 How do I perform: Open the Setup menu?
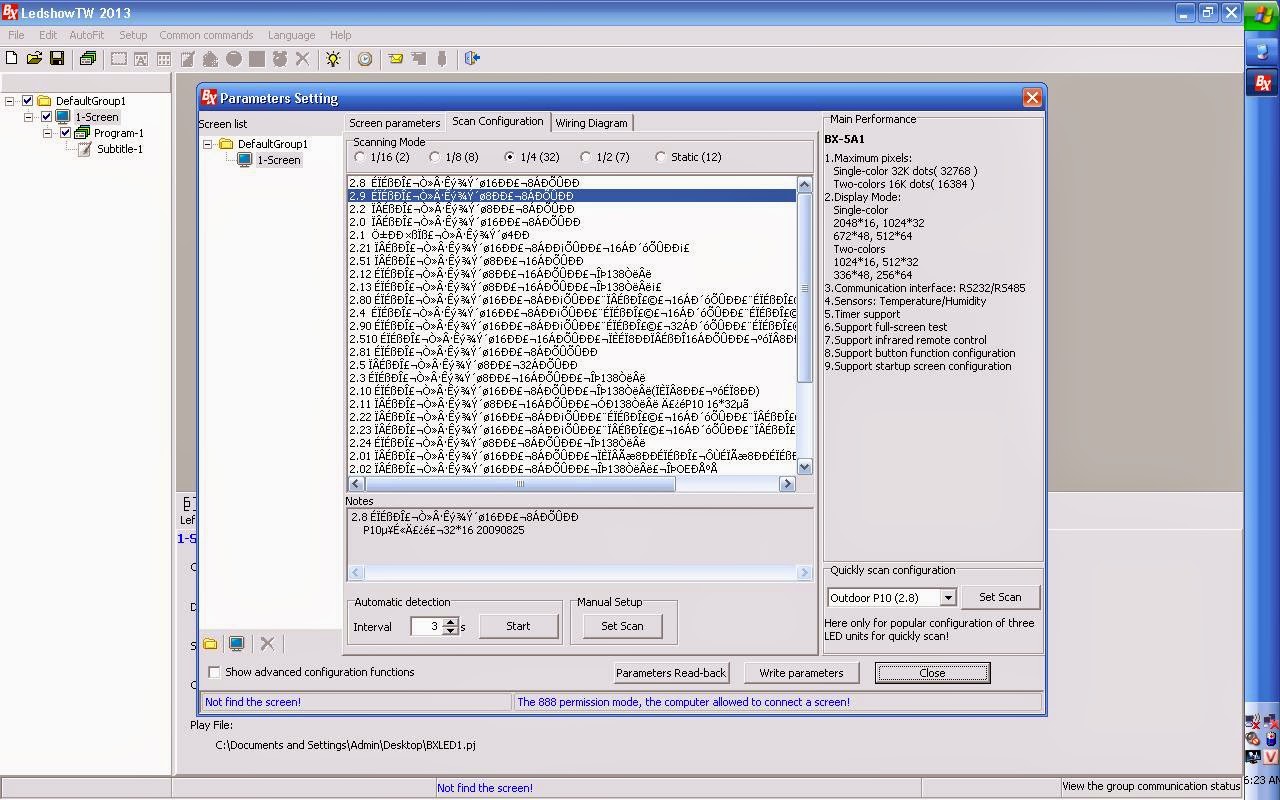coord(133,35)
